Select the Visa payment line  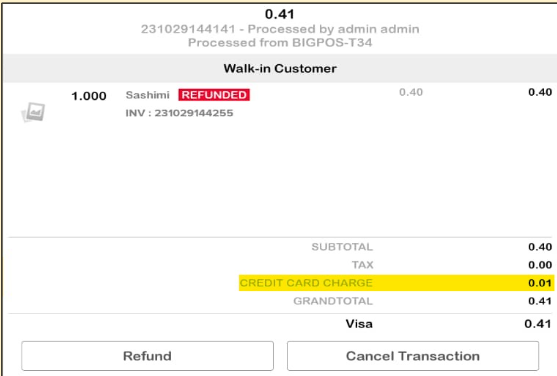pyautogui.click(x=448, y=324)
